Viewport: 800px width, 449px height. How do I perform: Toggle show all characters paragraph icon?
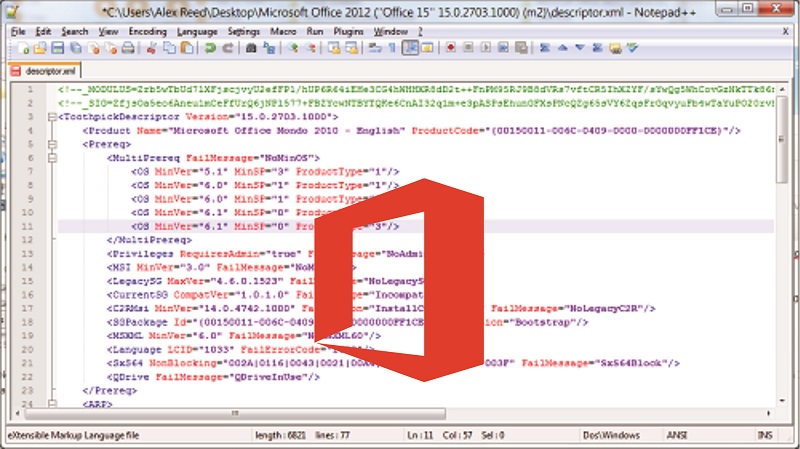tap(392, 48)
